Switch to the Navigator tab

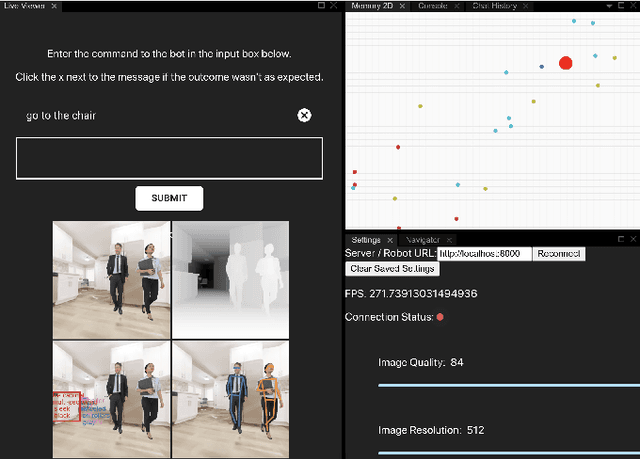pyautogui.click(x=420, y=240)
